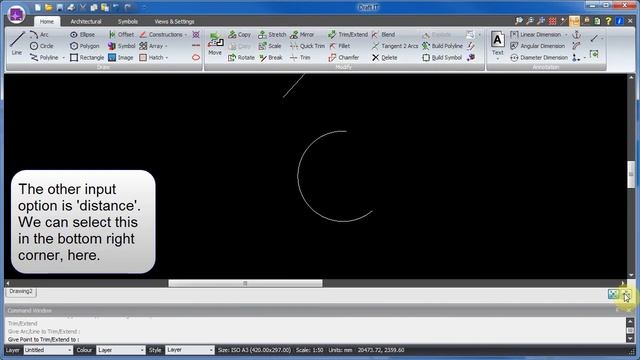Create a new file from quick access toolbar

(x=38, y=7)
